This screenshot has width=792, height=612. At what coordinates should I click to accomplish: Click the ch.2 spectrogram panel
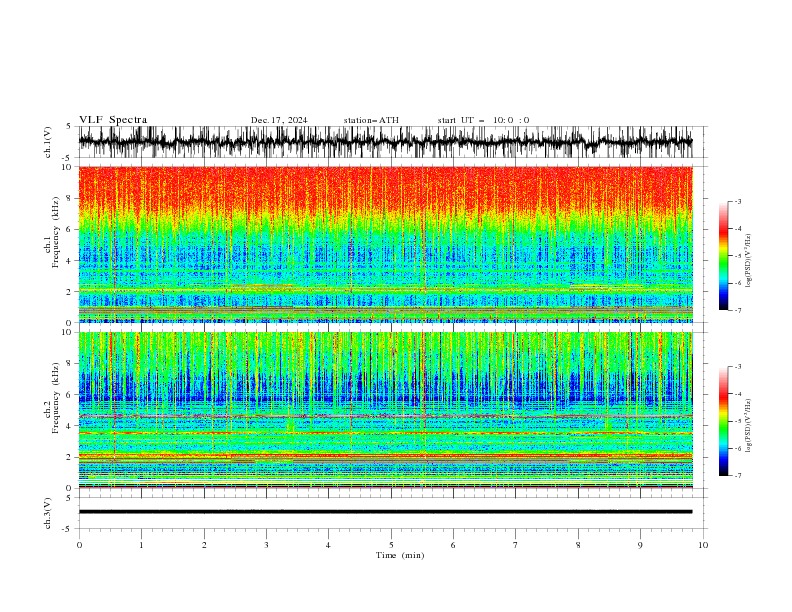click(385, 410)
